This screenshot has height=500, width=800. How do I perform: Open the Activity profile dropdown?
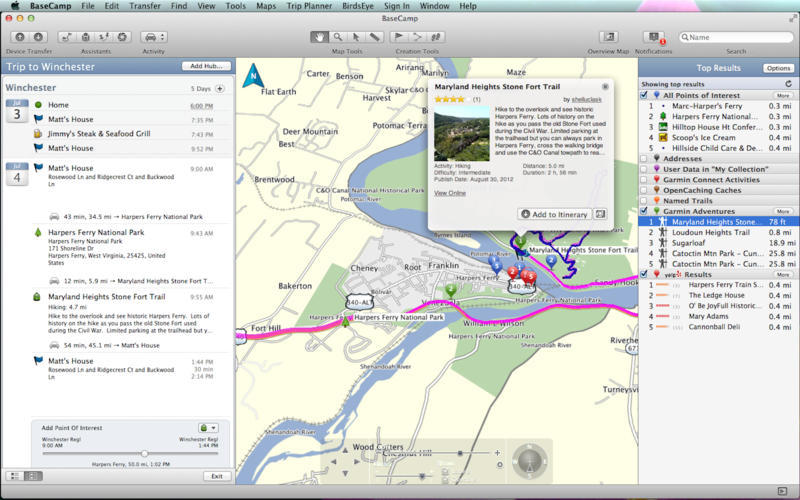coord(154,37)
